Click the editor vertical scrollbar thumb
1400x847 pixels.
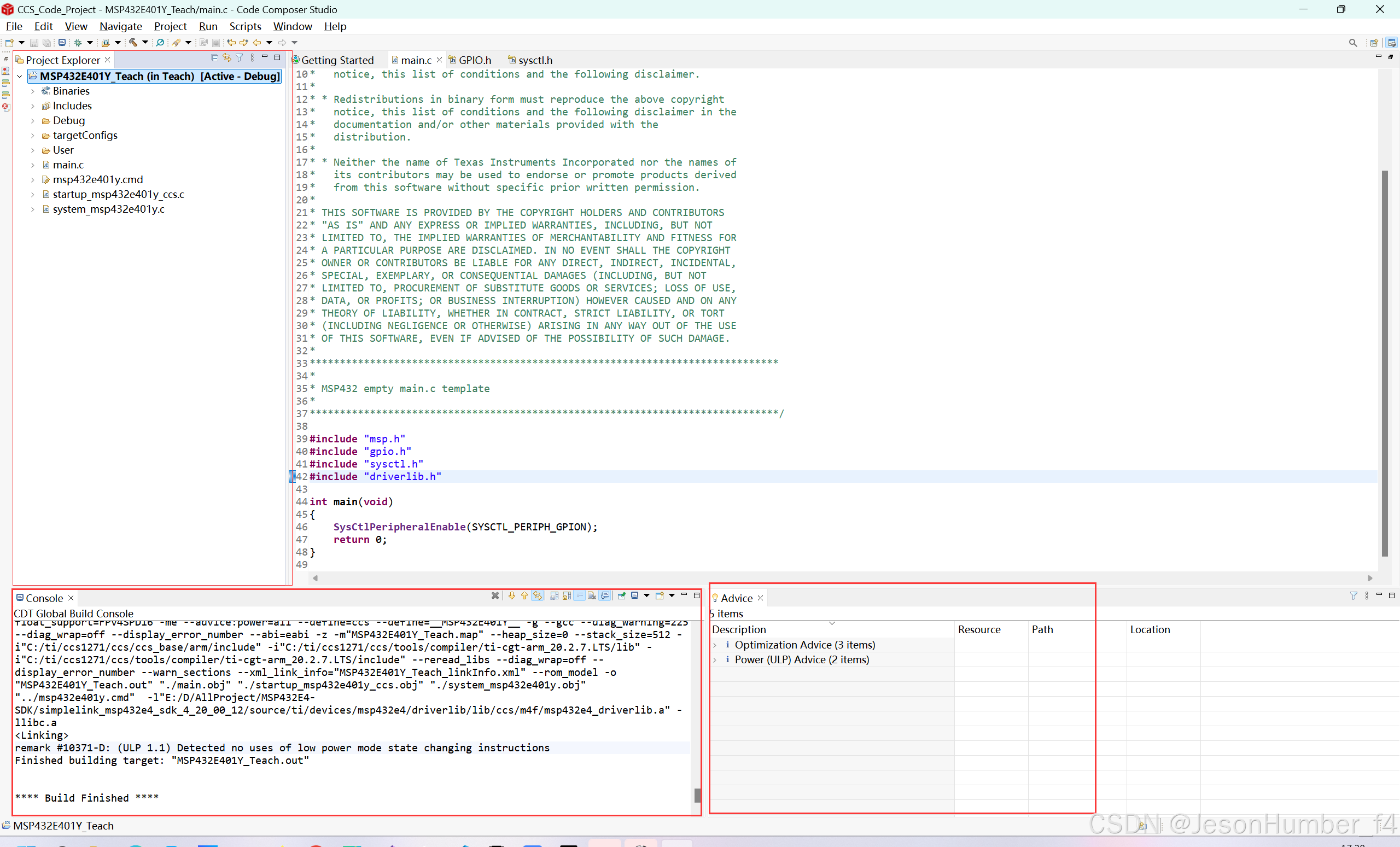click(1385, 364)
